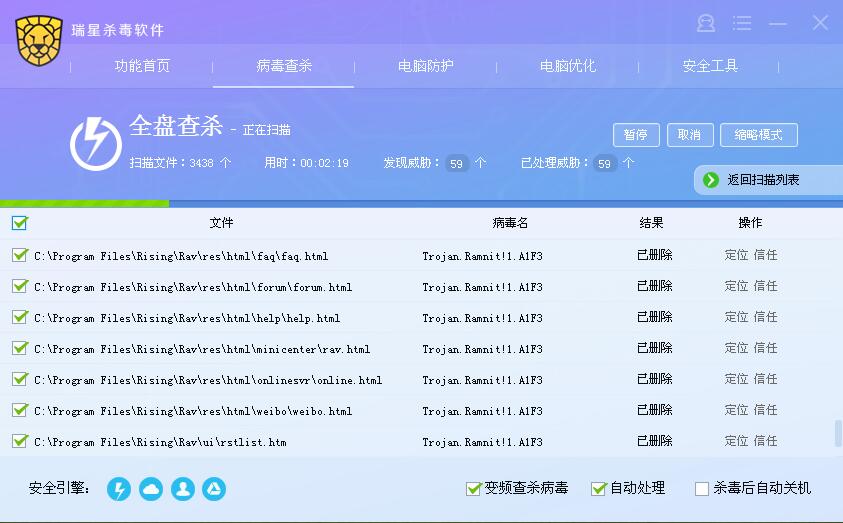Select the forum.html file path
Screen dimensions: 843x523
click(193, 288)
